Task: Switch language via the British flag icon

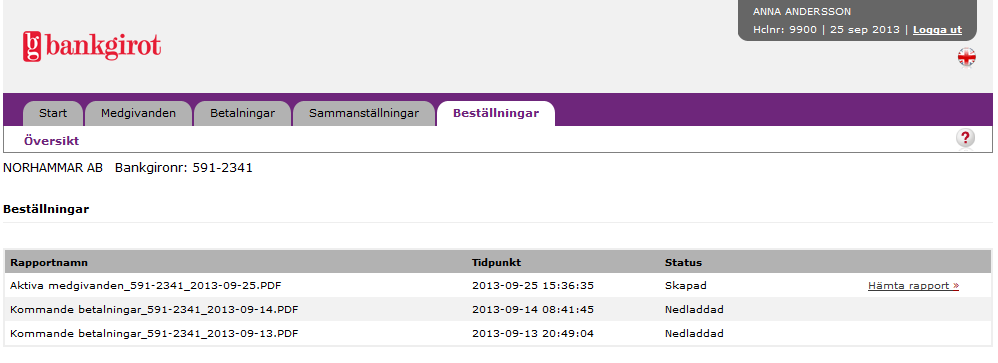Action: pyautogui.click(x=966, y=57)
